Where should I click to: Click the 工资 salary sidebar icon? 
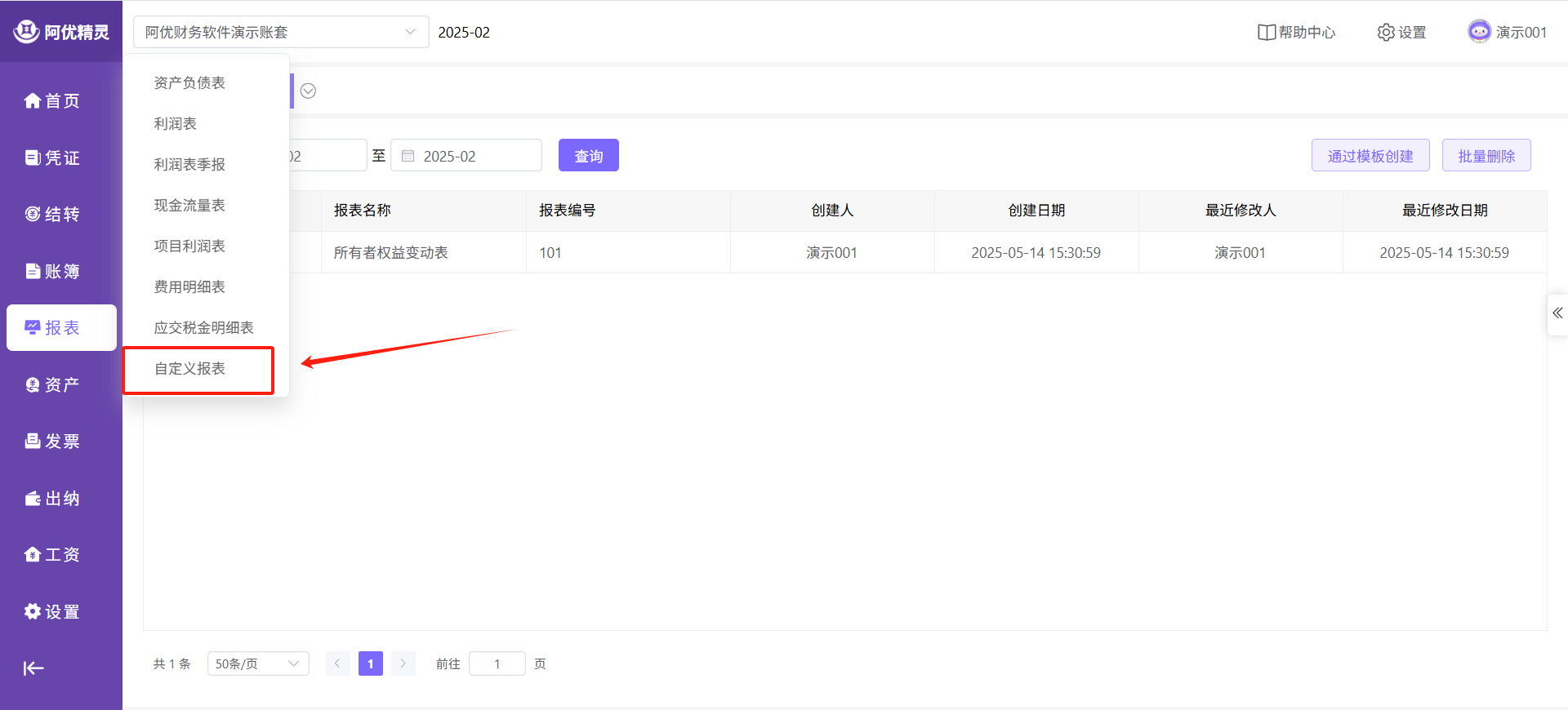click(33, 554)
